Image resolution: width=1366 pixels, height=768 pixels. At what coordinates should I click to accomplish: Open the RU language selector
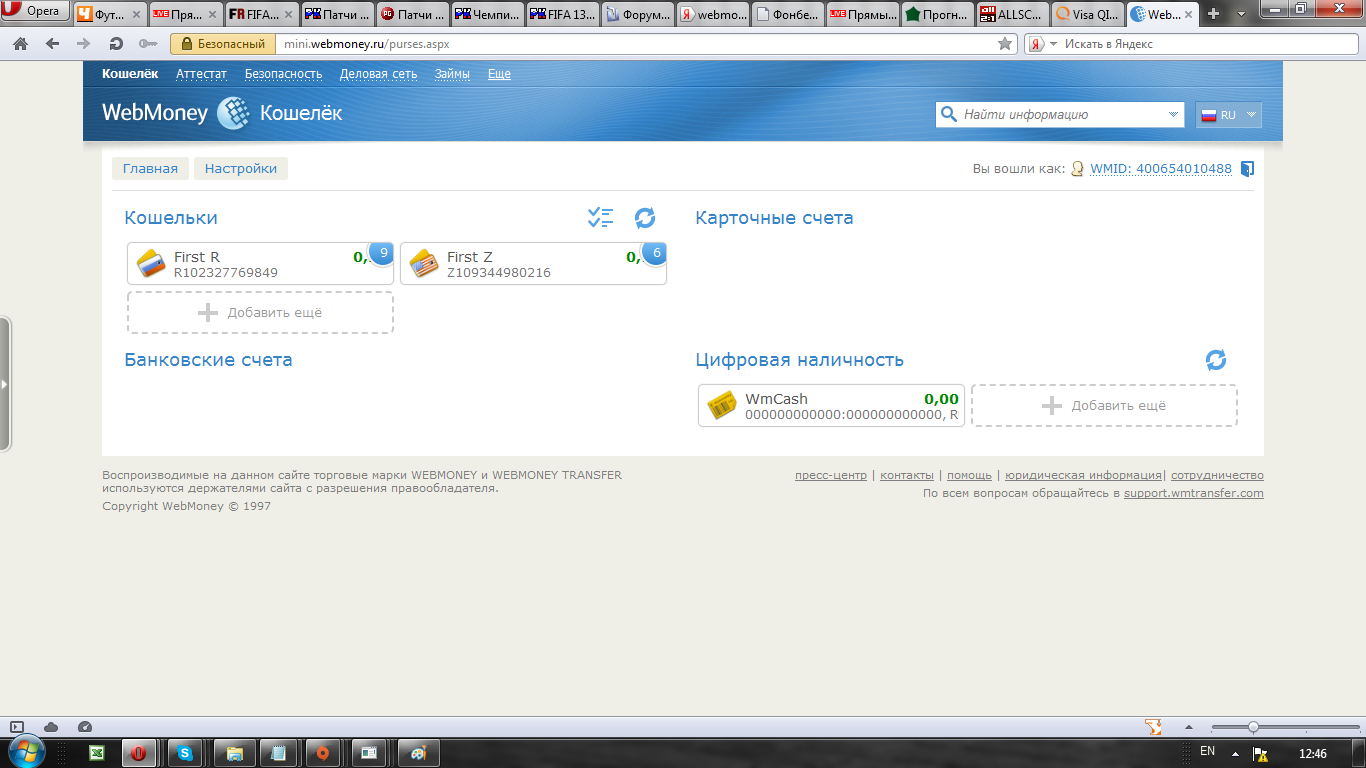(1228, 115)
